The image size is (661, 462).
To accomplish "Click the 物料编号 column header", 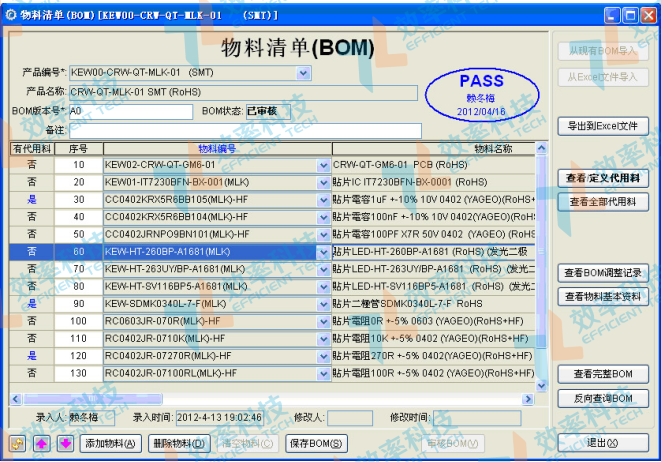I will coord(217,148).
